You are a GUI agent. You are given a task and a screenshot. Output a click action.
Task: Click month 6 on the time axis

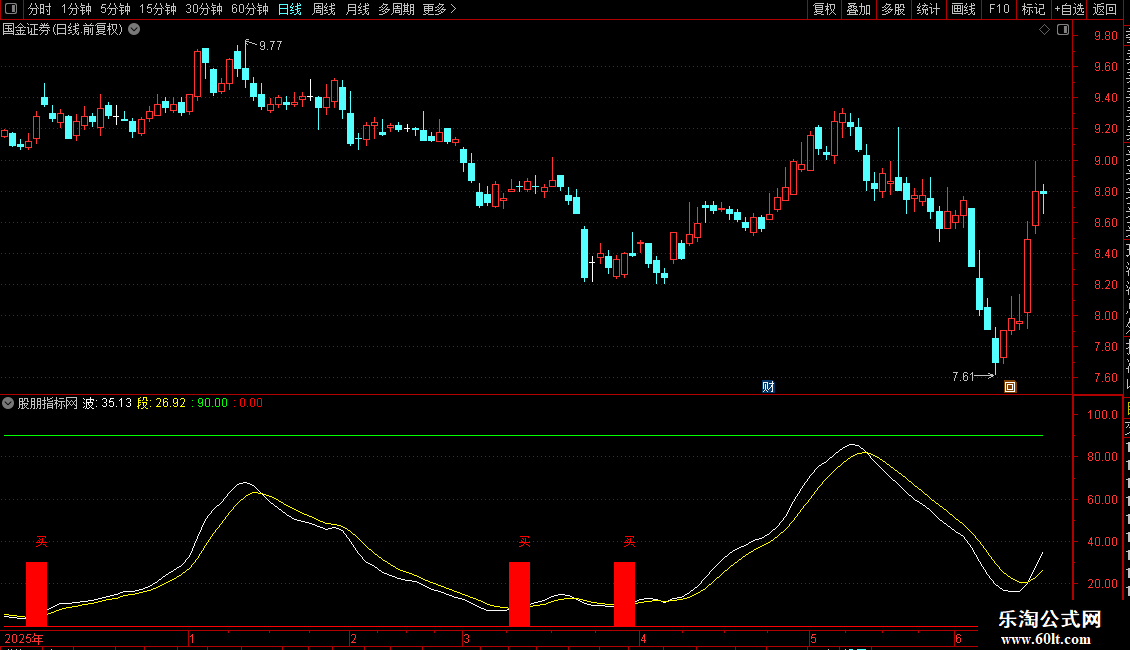pos(958,638)
